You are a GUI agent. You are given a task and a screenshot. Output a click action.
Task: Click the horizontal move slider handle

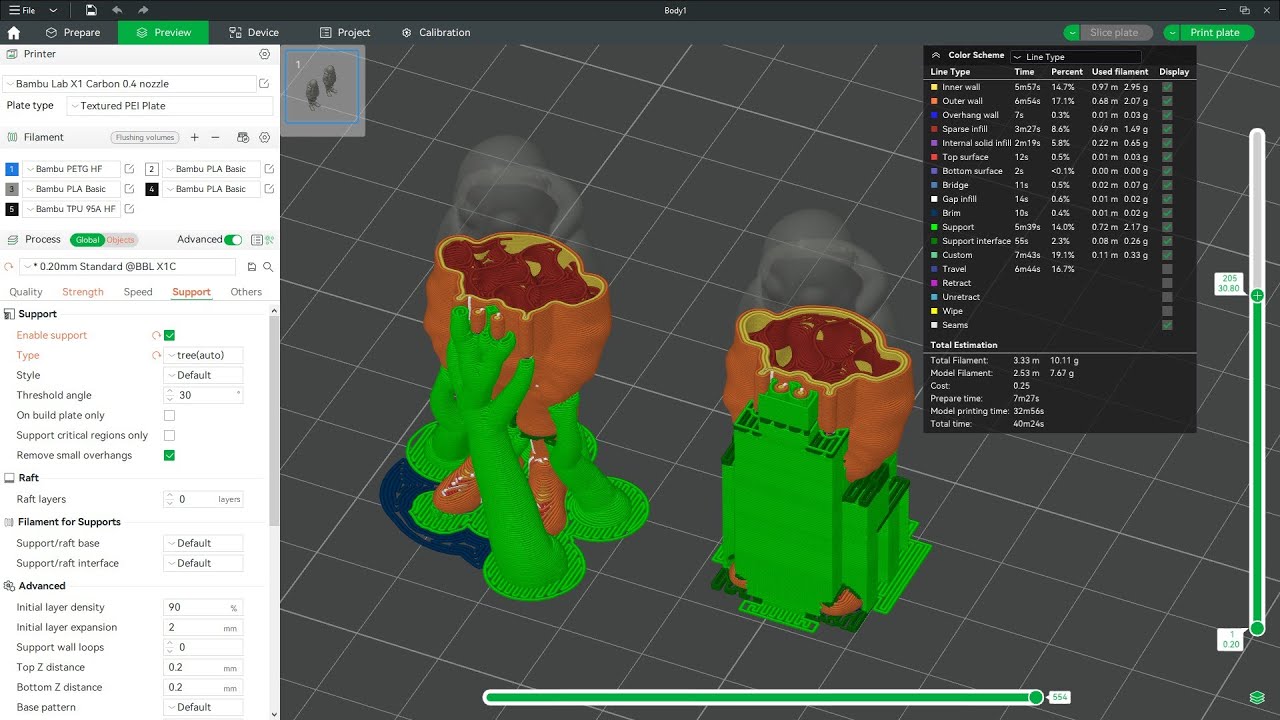tap(1036, 697)
